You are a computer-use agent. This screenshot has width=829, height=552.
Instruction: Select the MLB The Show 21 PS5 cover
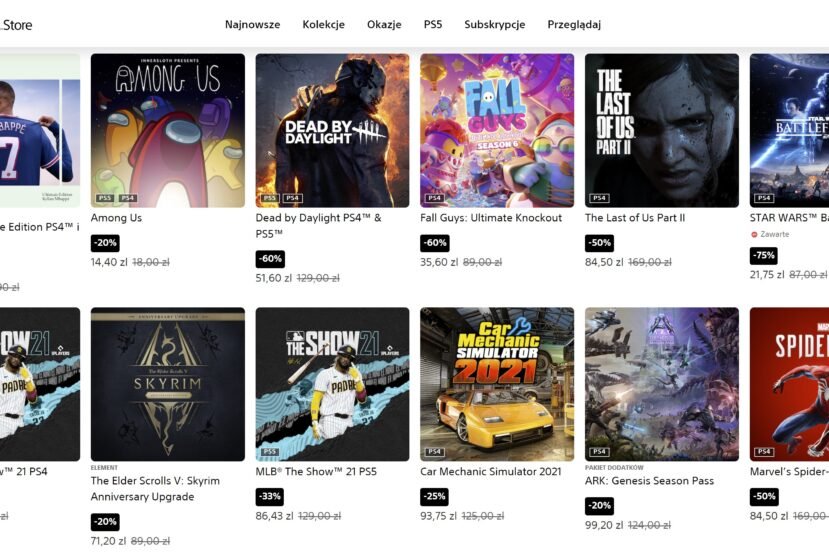pos(332,384)
